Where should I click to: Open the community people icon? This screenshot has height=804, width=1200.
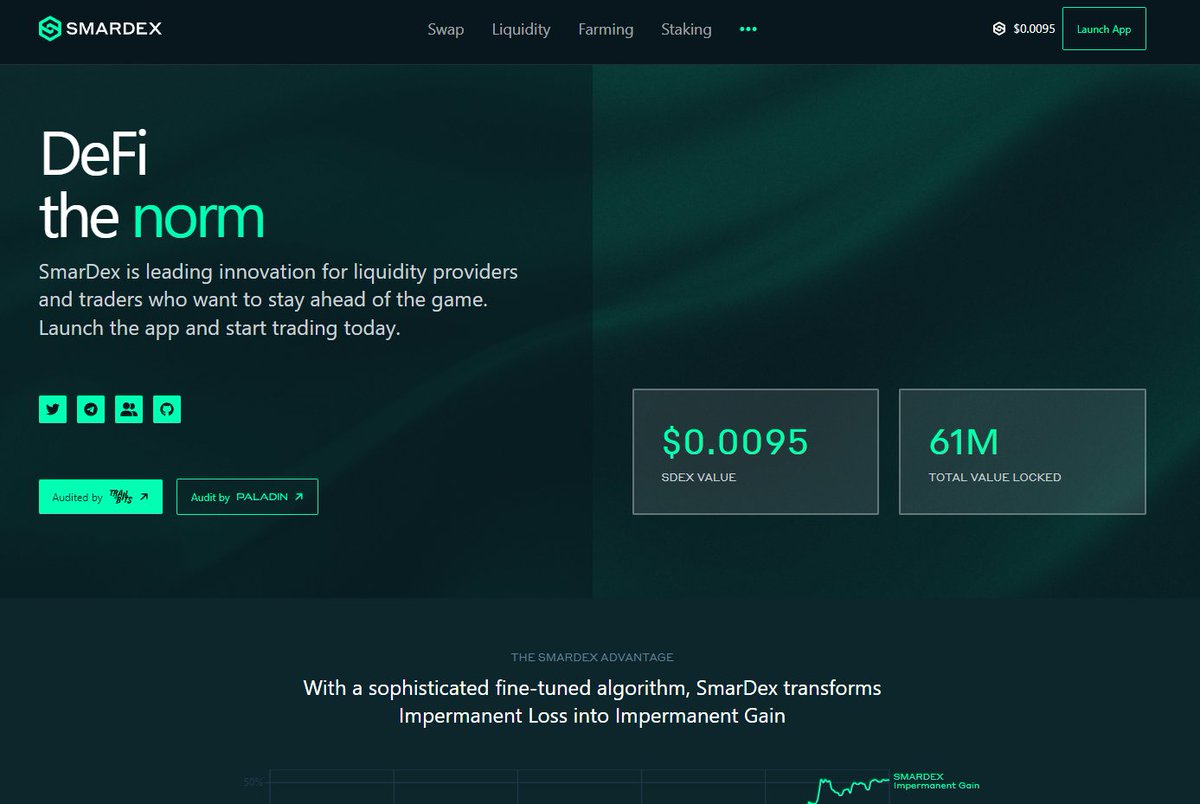point(128,409)
